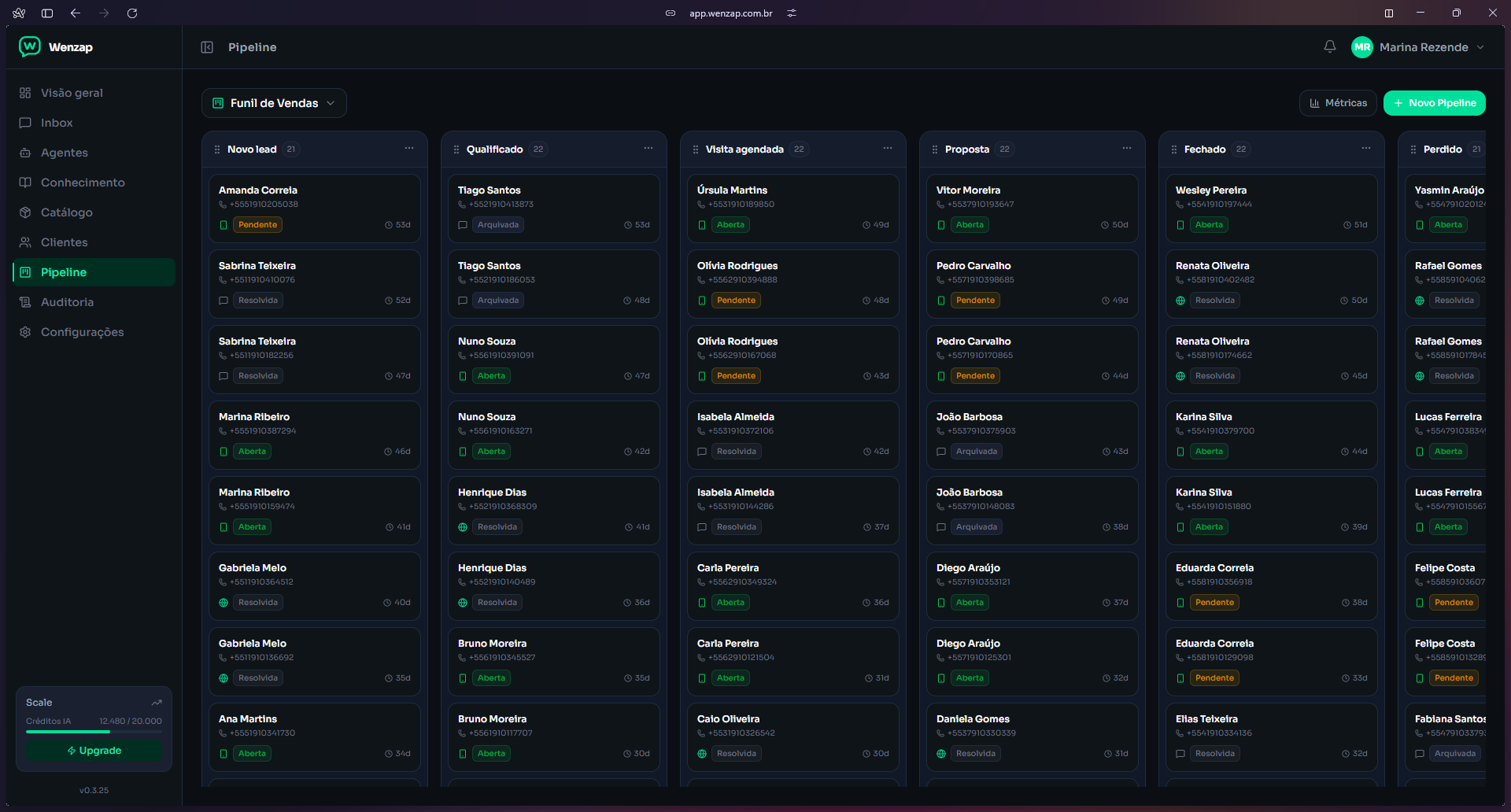Open Catálogo section

(94, 212)
